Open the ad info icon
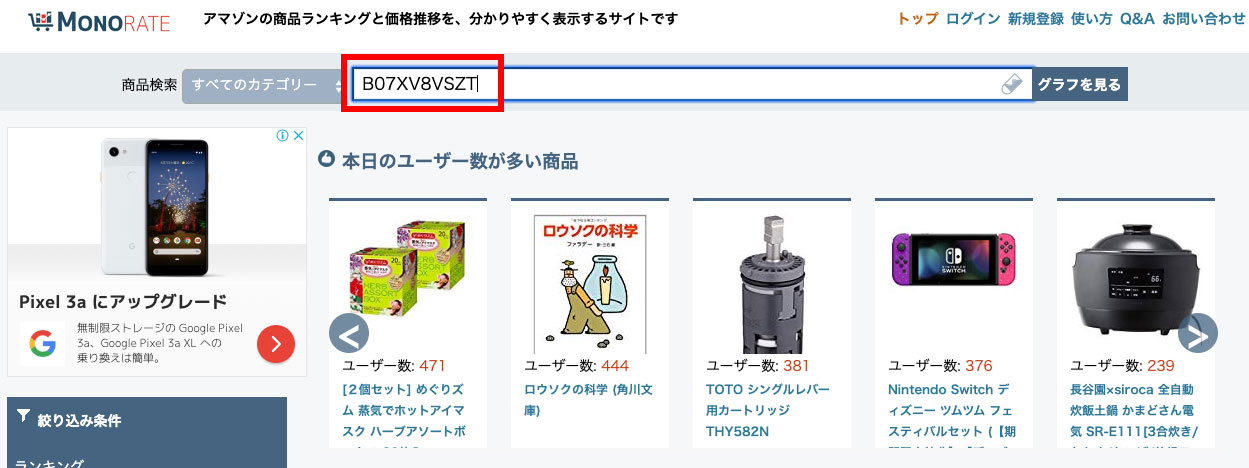 pos(283,136)
